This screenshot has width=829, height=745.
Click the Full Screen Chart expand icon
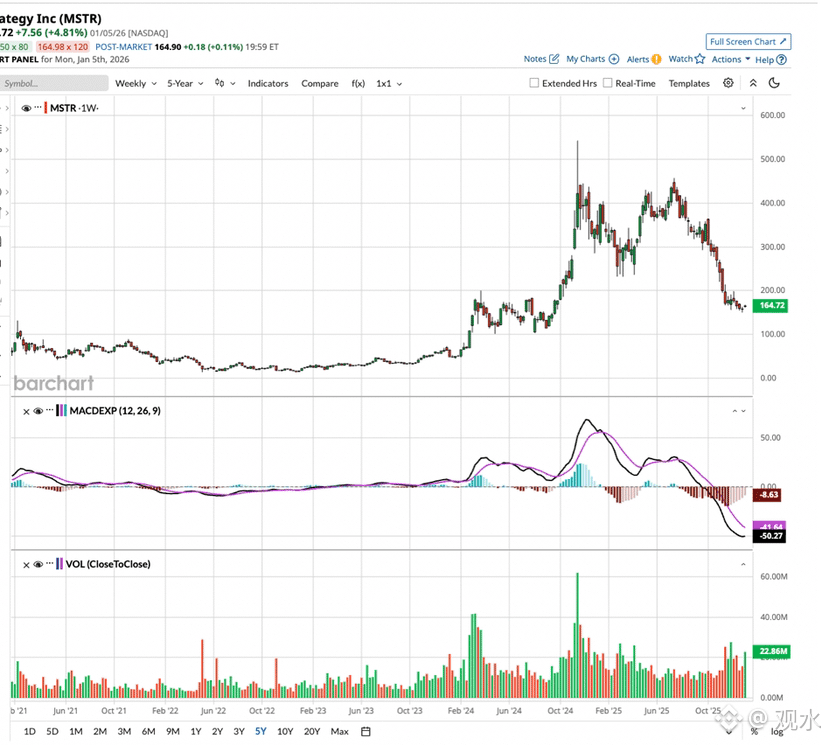pos(783,41)
